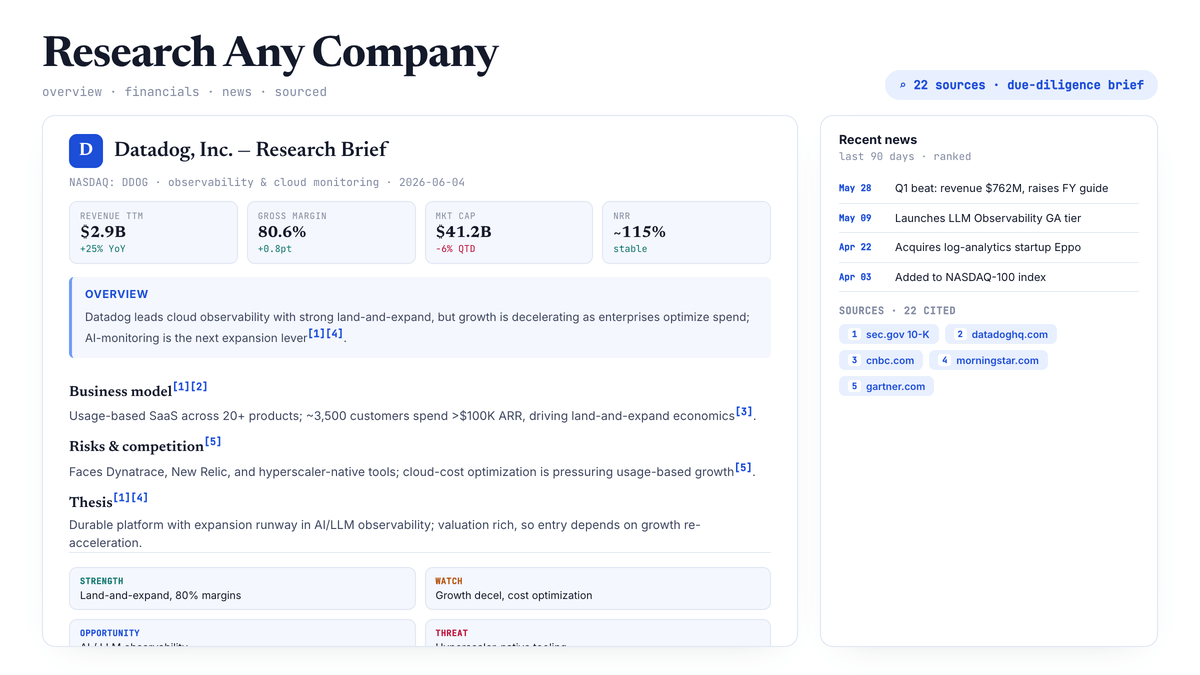Image resolution: width=1200 pixels, height=675 pixels.
Task: Click the OVERVIEW label in the summary box
Action: coord(116,294)
